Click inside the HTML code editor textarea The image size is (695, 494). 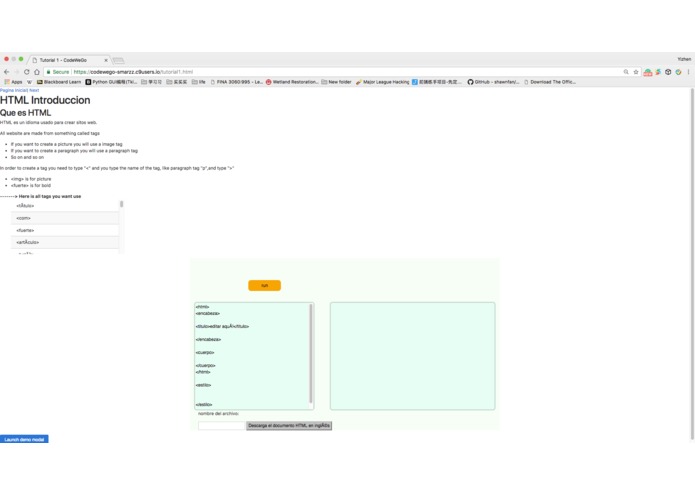252,356
